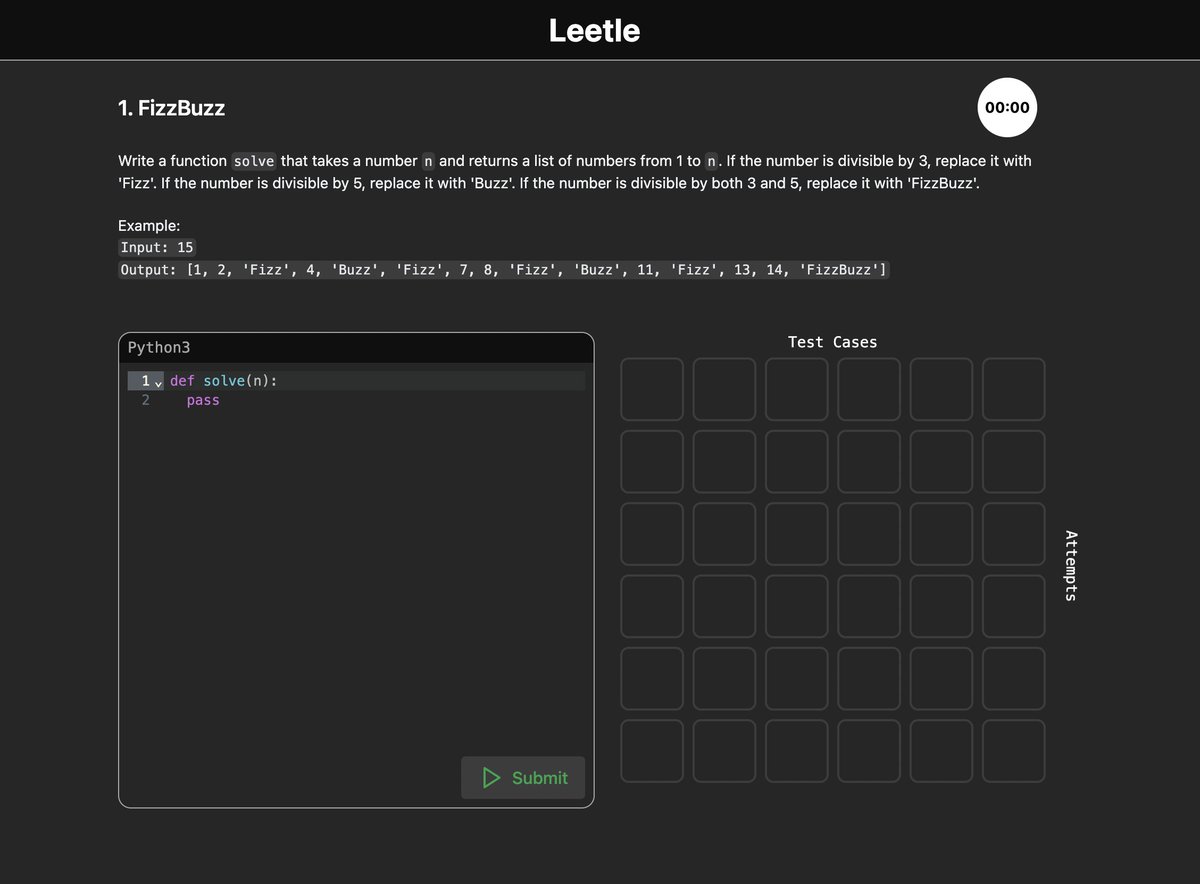
Task: Select last test case box in bottom row
Action: coord(1014,751)
